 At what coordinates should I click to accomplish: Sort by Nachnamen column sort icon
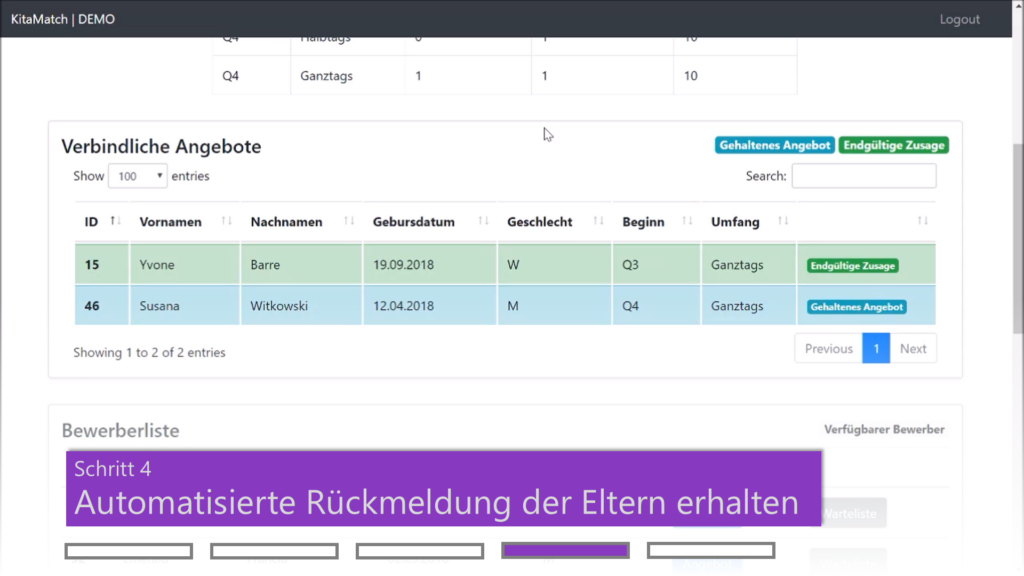(349, 221)
